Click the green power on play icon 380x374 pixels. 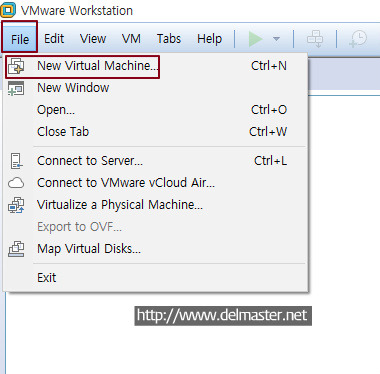[x=255, y=39]
